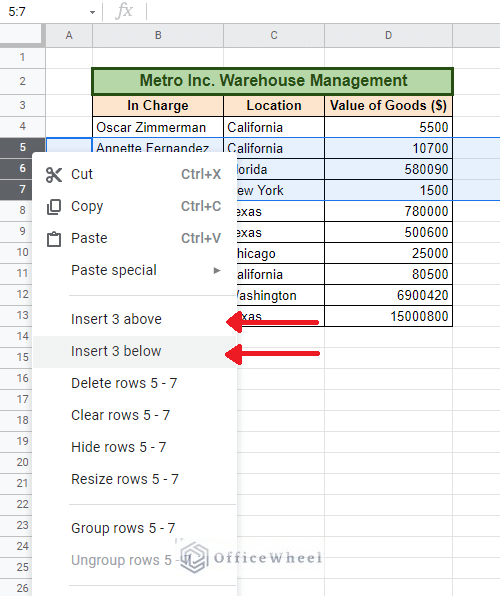
Task: Click the cell with value 580090
Action: tap(388, 169)
